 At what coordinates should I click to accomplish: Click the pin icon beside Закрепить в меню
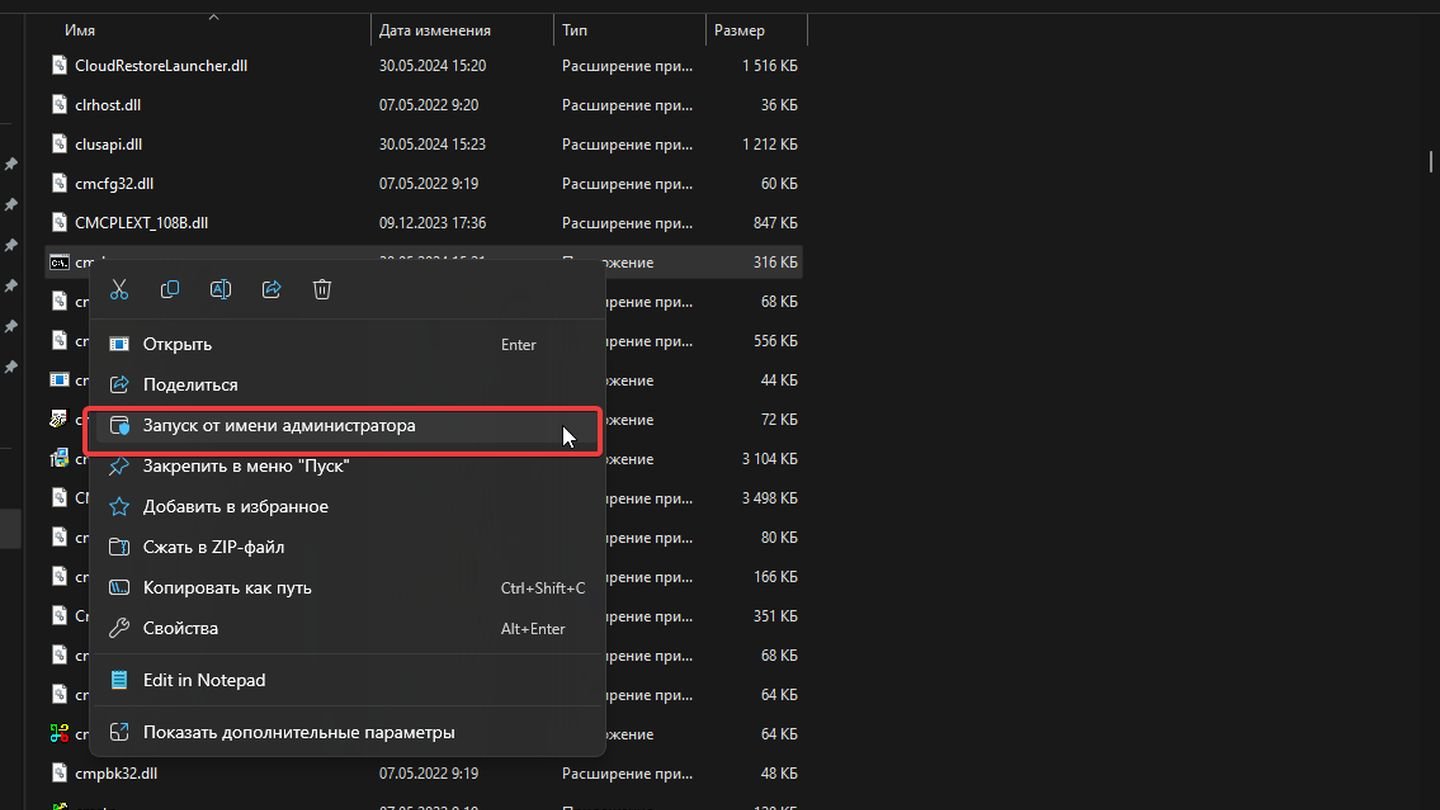pos(119,466)
